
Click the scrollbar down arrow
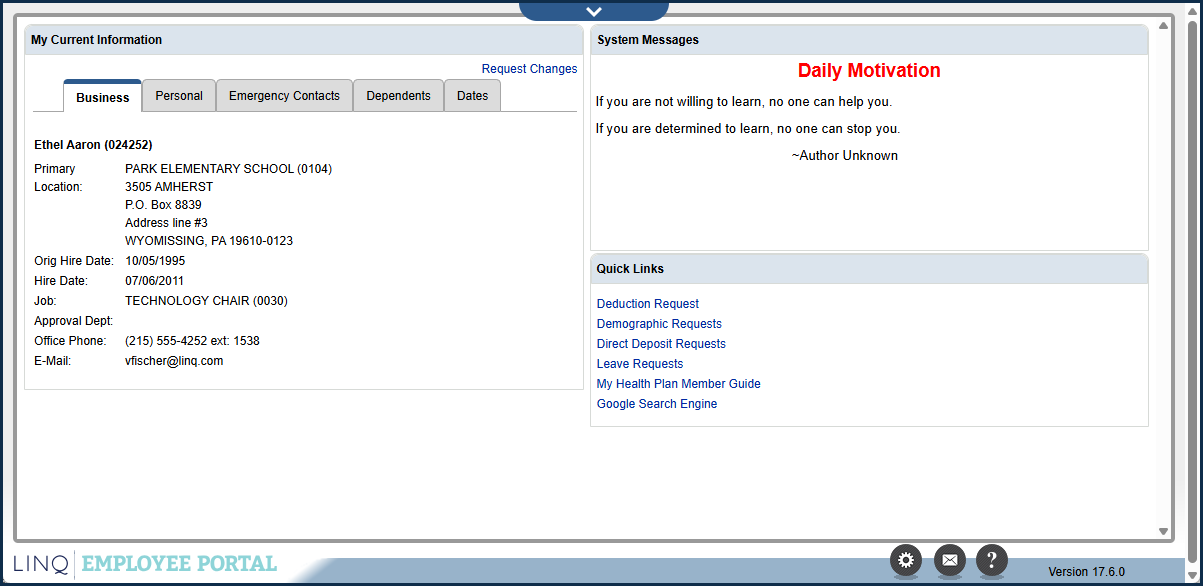pyautogui.click(x=1163, y=531)
